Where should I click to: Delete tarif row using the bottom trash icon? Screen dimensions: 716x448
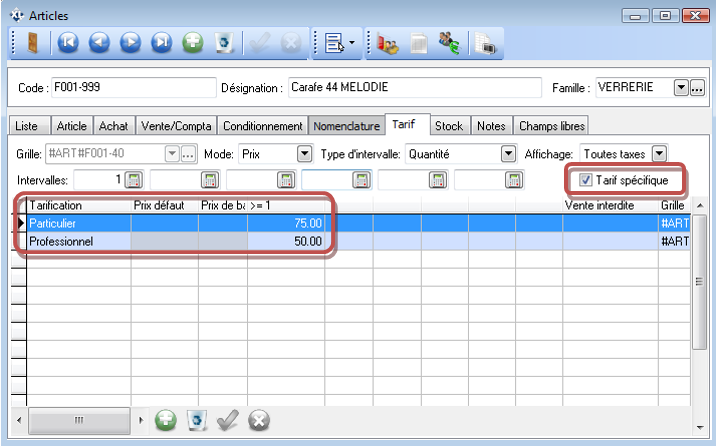tap(197, 420)
